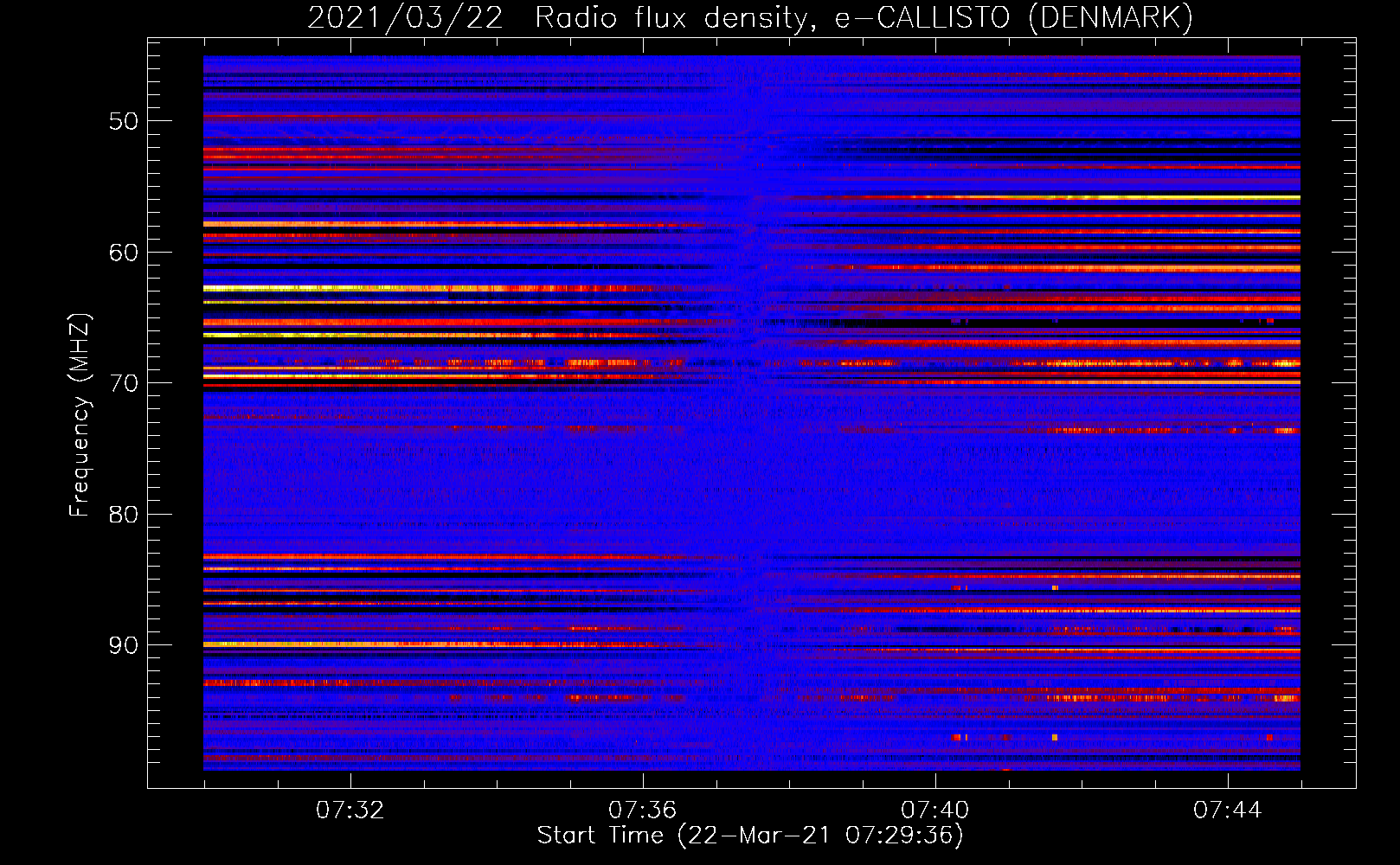Click the 07:44 time tick label
This screenshot has width=1400, height=865.
tap(1227, 811)
